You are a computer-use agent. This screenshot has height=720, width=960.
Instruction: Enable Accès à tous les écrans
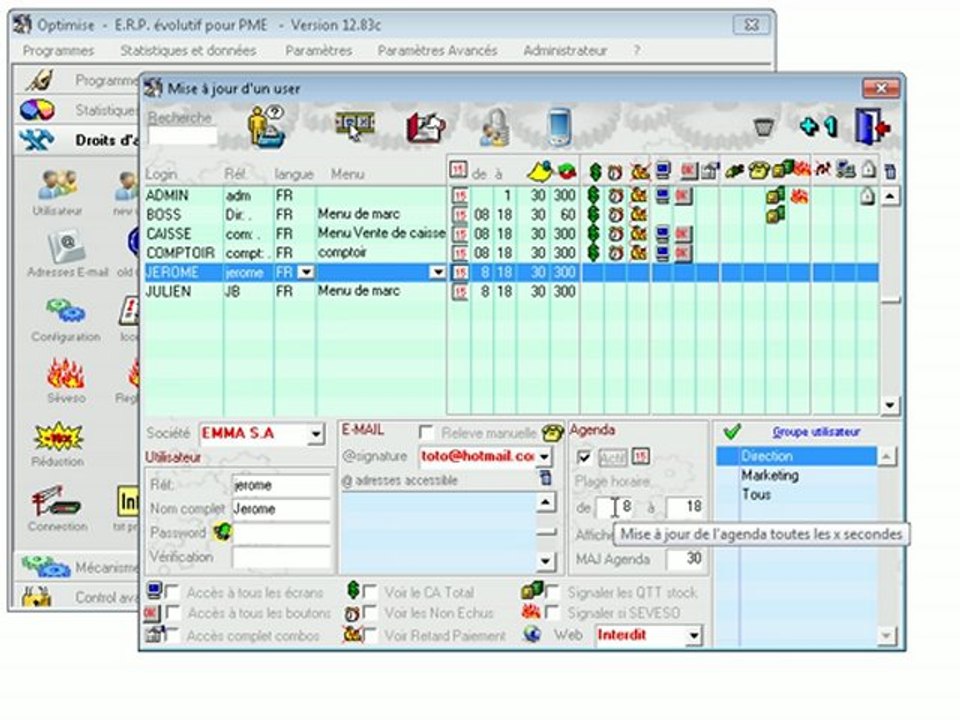pyautogui.click(x=173, y=592)
